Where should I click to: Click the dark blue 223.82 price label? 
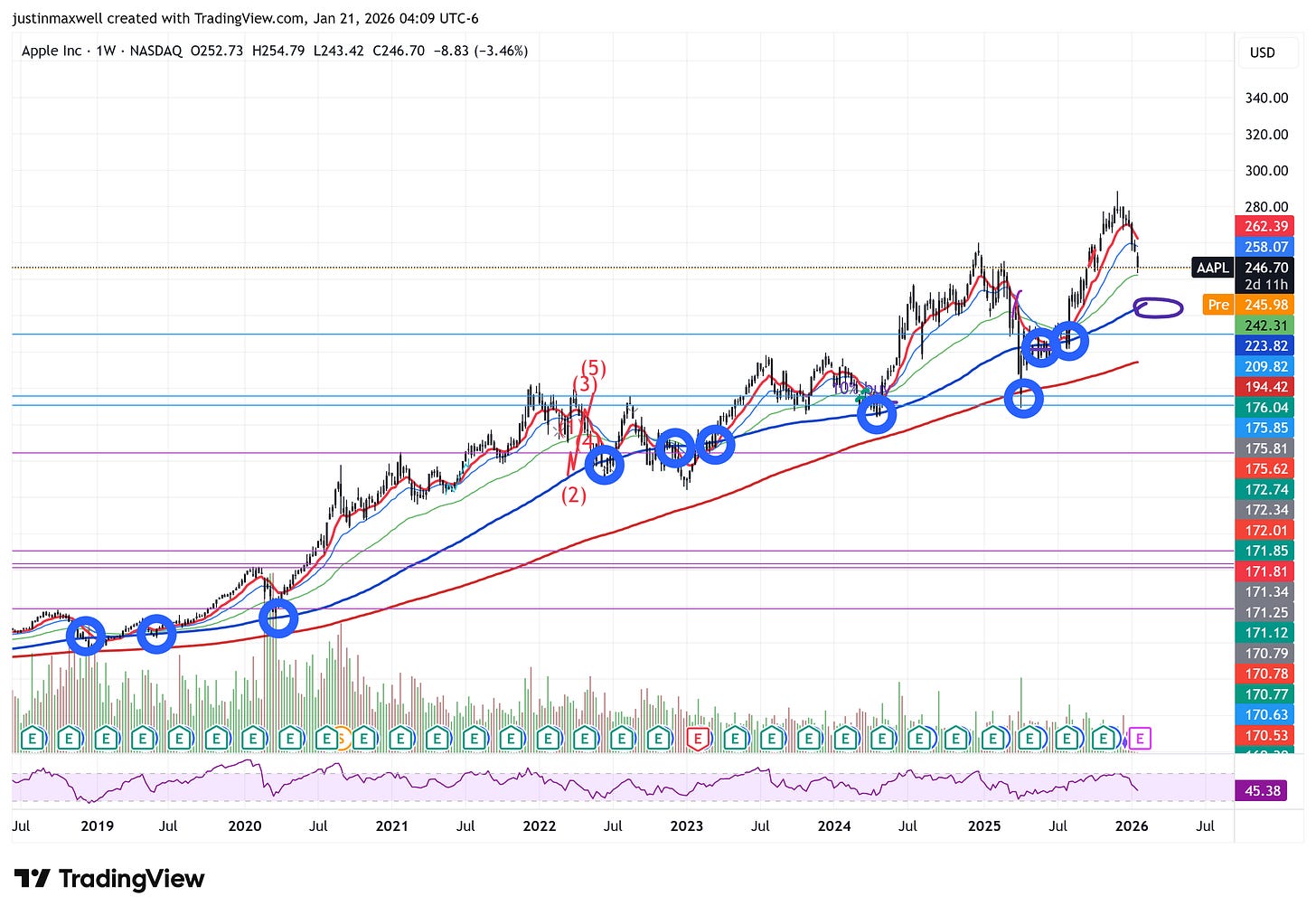coord(1265,345)
